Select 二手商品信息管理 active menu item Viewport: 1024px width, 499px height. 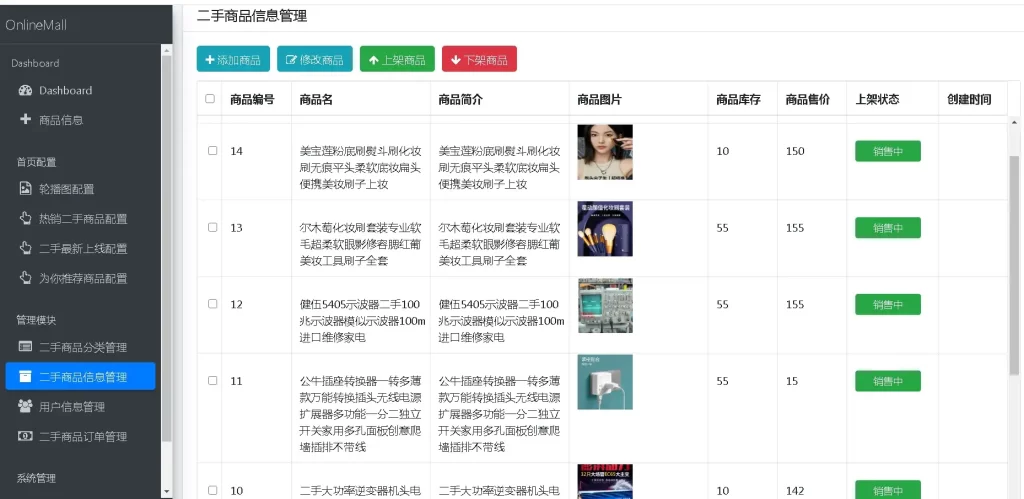(80, 376)
